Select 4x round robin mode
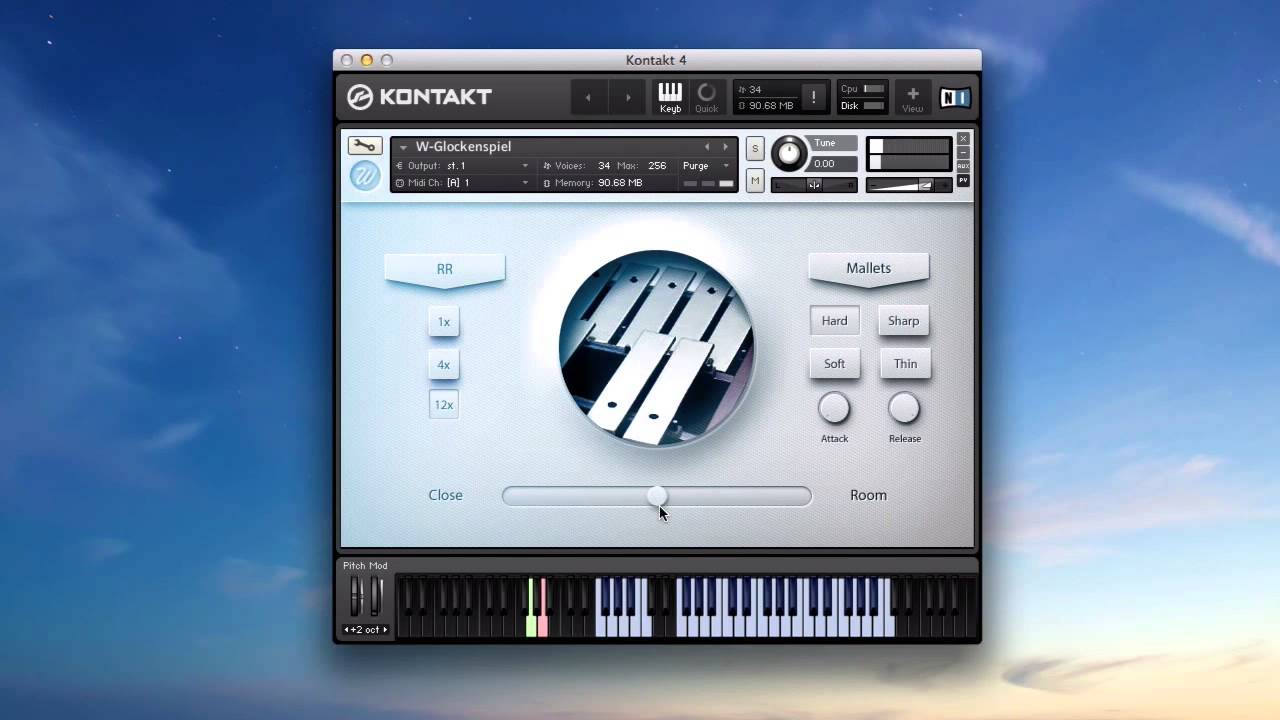The image size is (1280, 720). tap(444, 365)
